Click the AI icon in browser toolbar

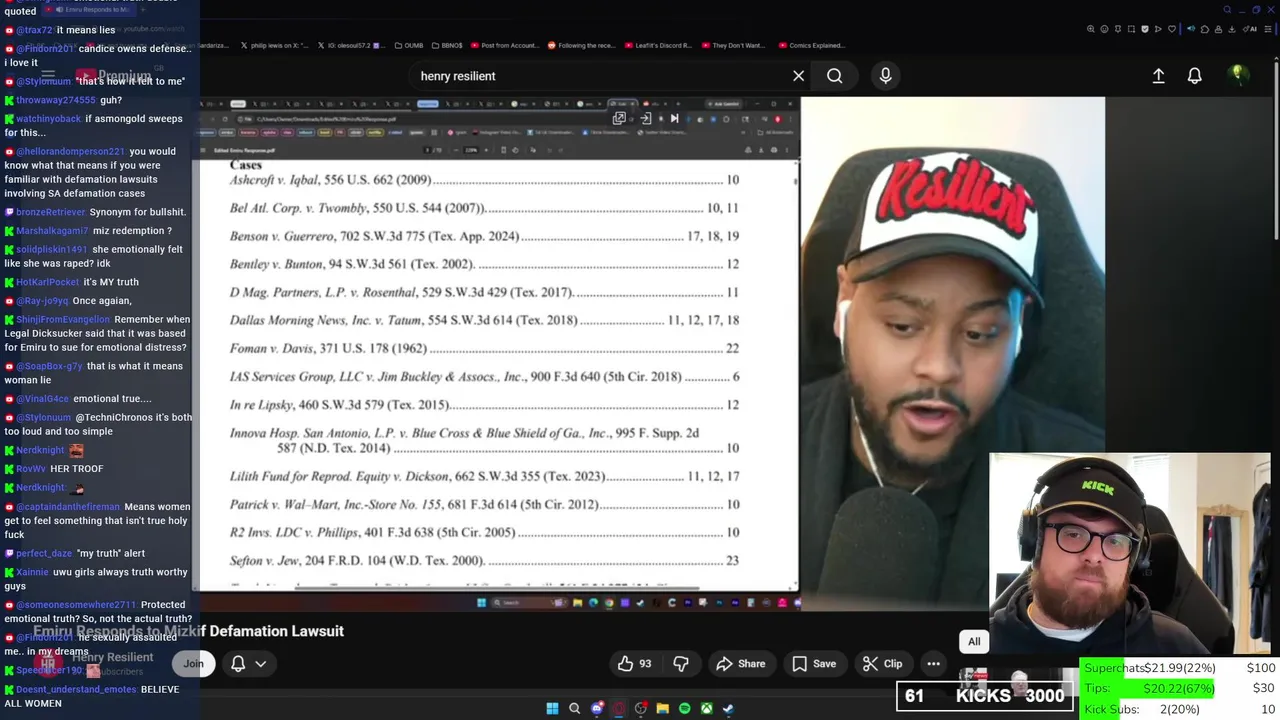pos(1250,29)
